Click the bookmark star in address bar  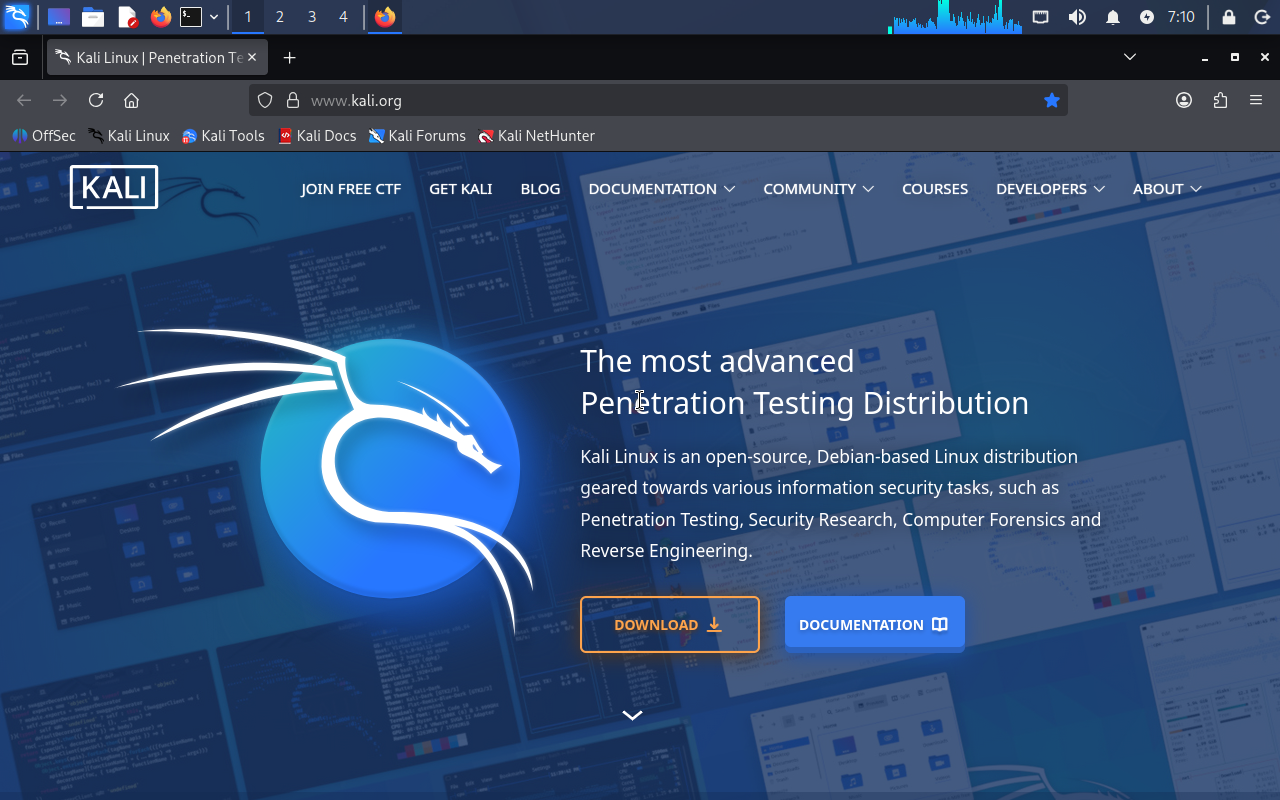(1051, 100)
